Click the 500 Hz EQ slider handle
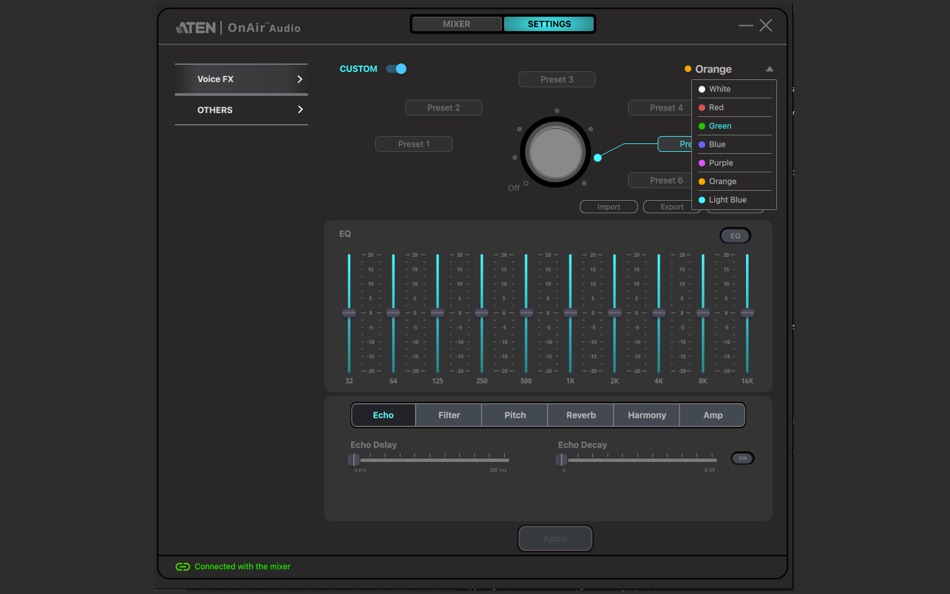This screenshot has width=950, height=594. pos(526,313)
